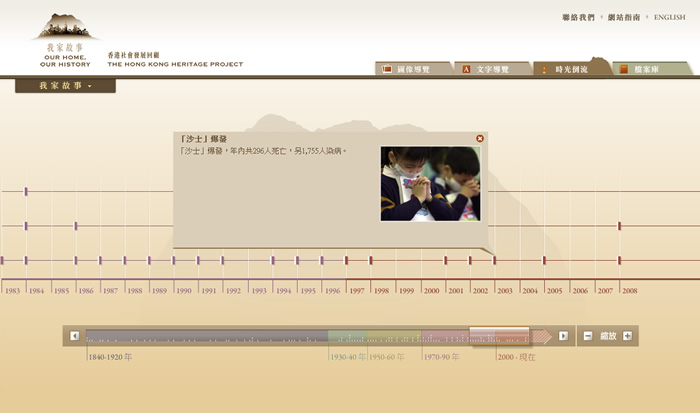Click the 聯絡我們 link

tap(578, 17)
